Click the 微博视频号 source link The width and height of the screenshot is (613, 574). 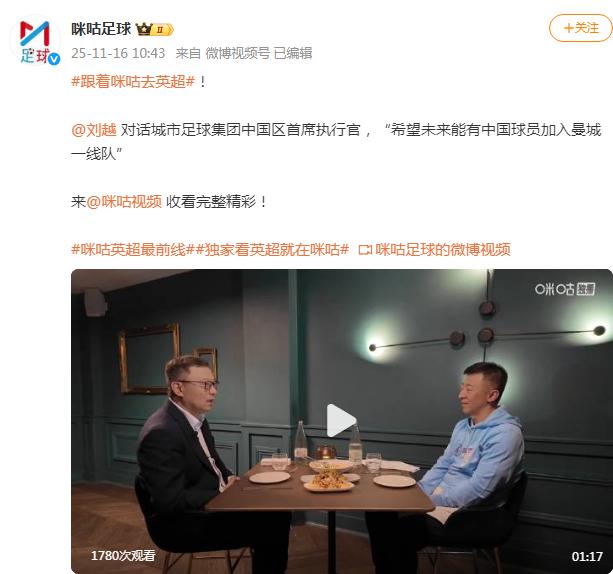tap(238, 53)
